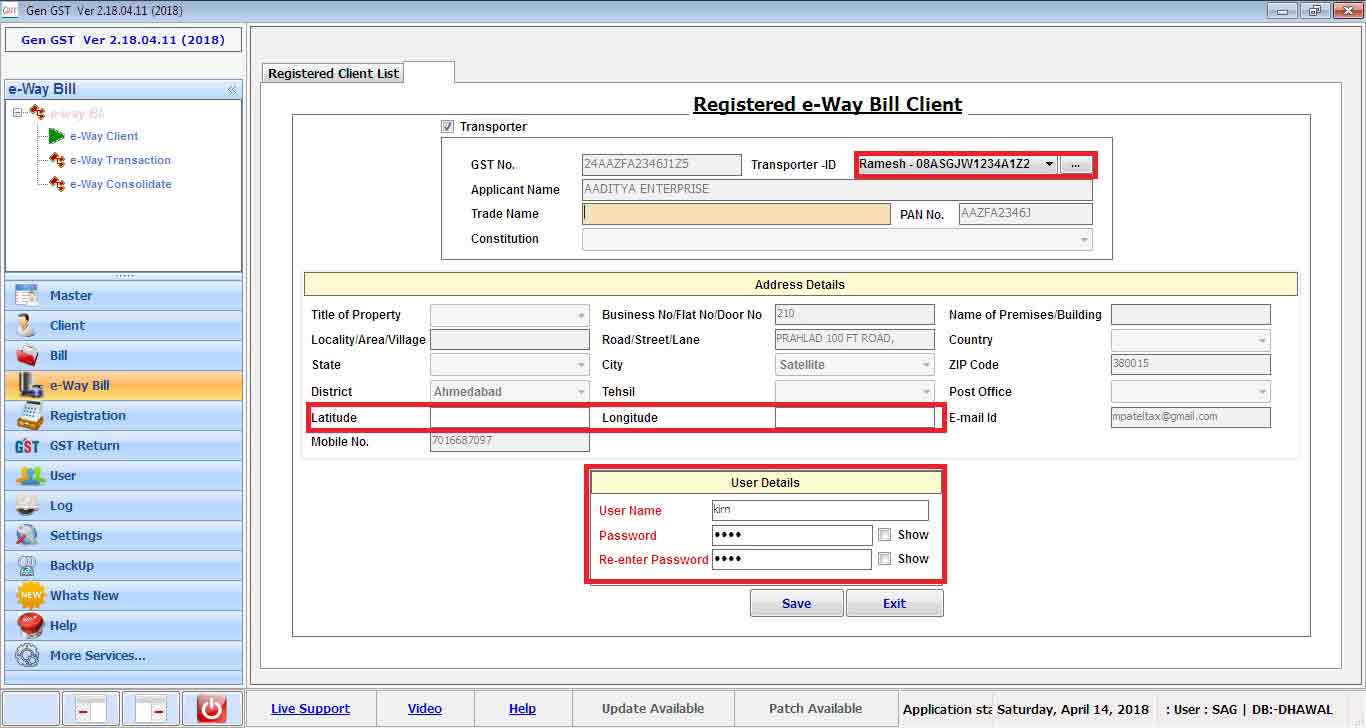Enable Show for Re-enter Password field

click(x=884, y=559)
